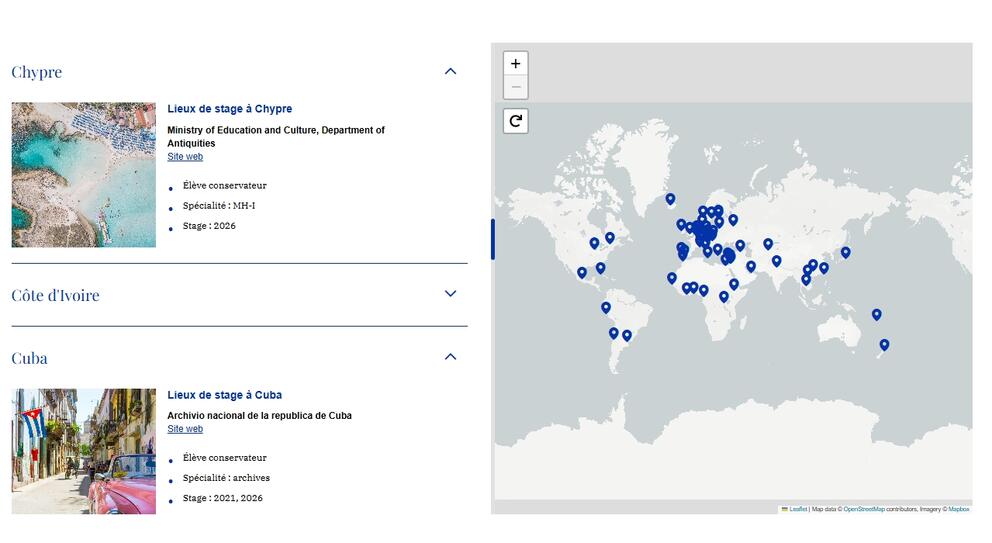This screenshot has width=992, height=543.
Task: Click the Côte d'Ivoire country heading
Action: [x=55, y=296]
